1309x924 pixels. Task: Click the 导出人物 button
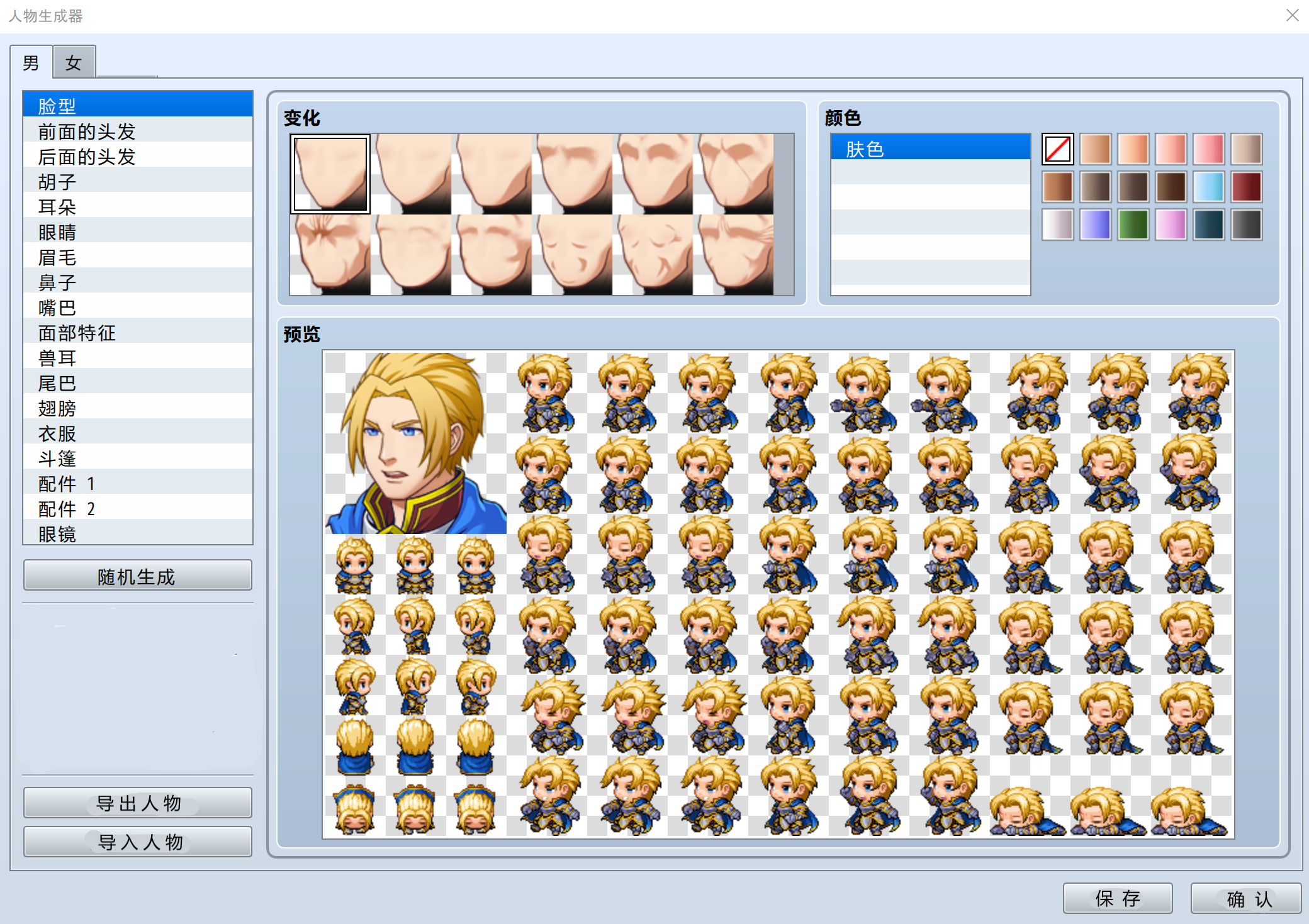pyautogui.click(x=138, y=803)
